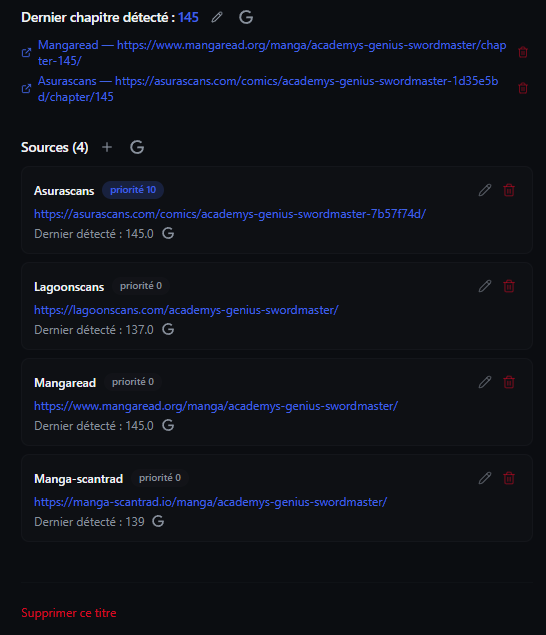Add a new source with plus icon
The height and width of the screenshot is (635, 546).
pyautogui.click(x=107, y=147)
